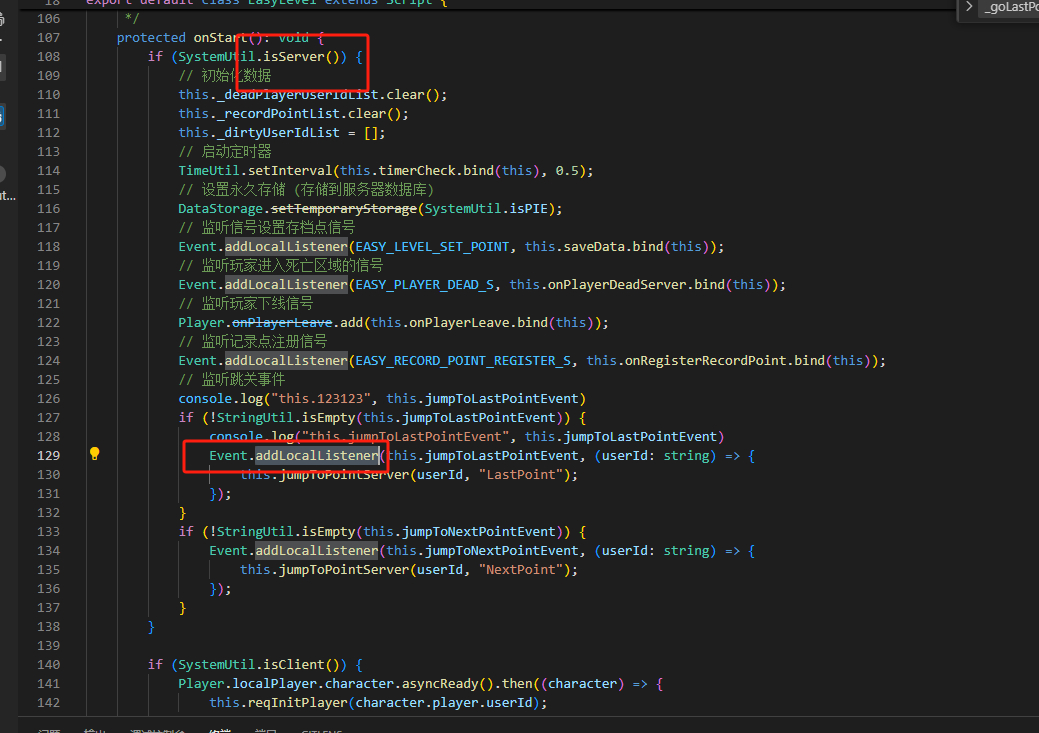Image resolution: width=1039 pixels, height=733 pixels.
Task: Click the EASY_LEVEL_SET_POINT constant
Action: (x=432, y=247)
